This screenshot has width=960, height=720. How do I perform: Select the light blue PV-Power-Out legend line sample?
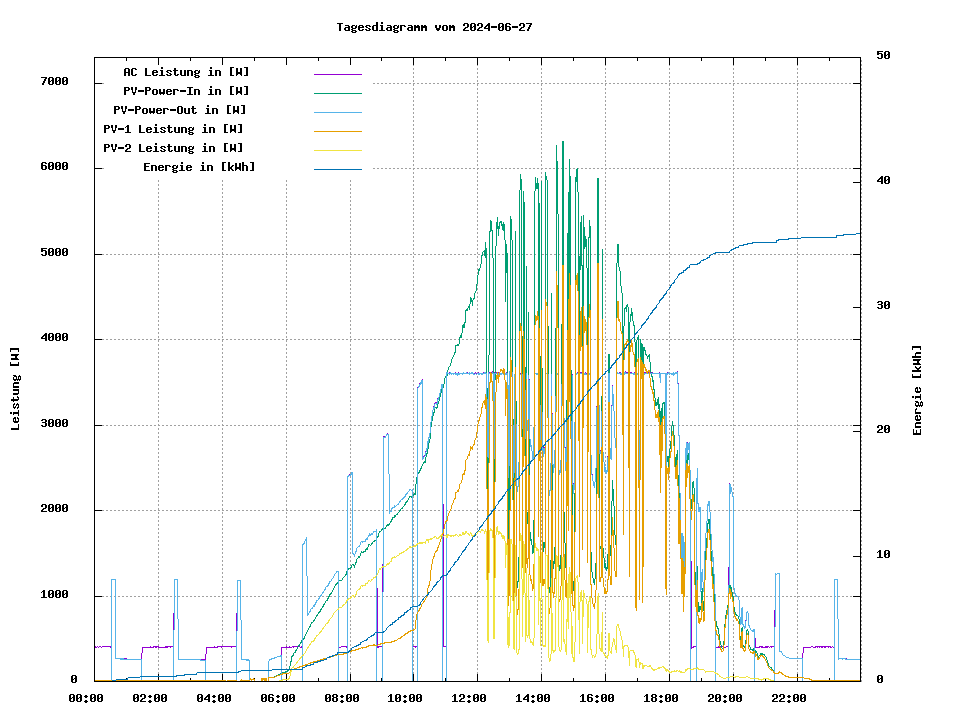click(x=337, y=112)
